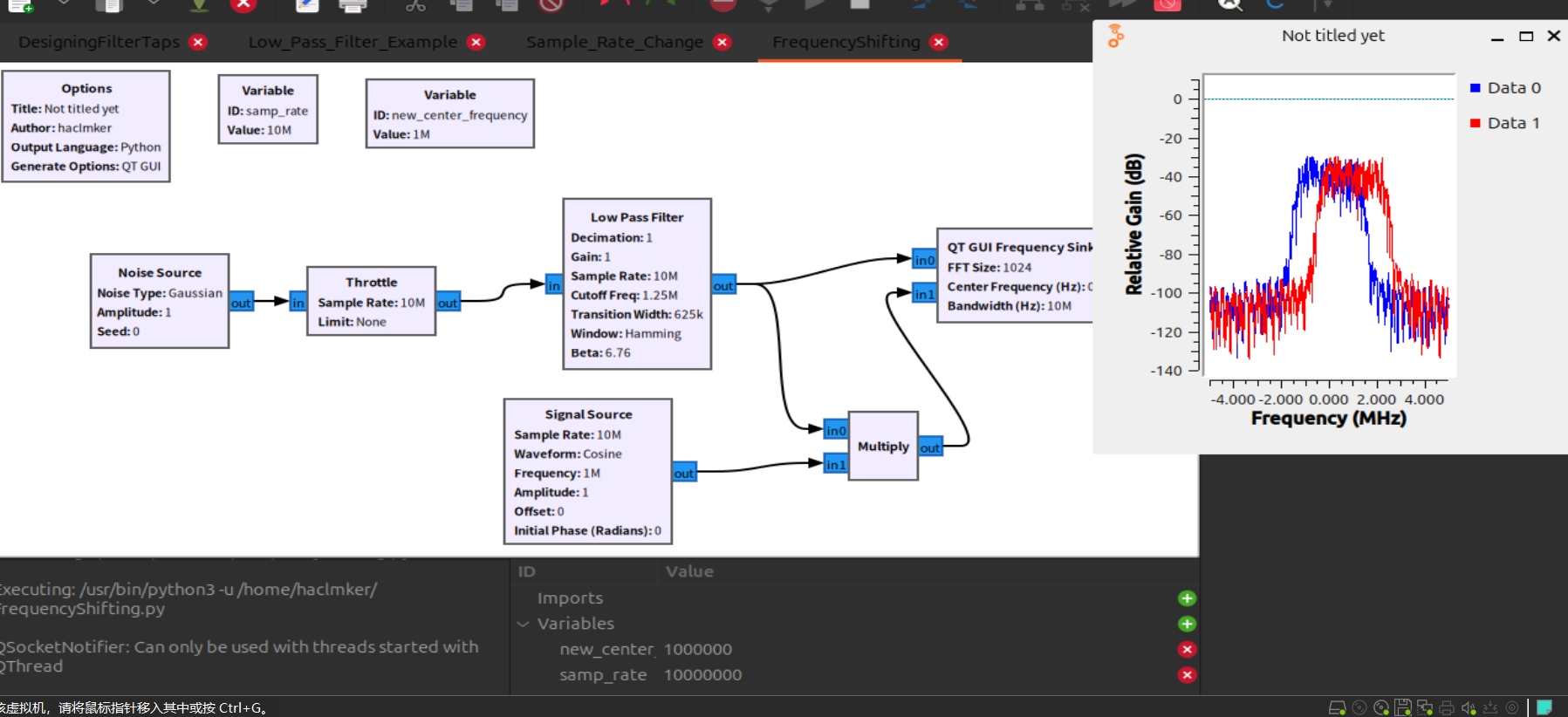Delete the samp_rate variable with red X

coord(1187,675)
